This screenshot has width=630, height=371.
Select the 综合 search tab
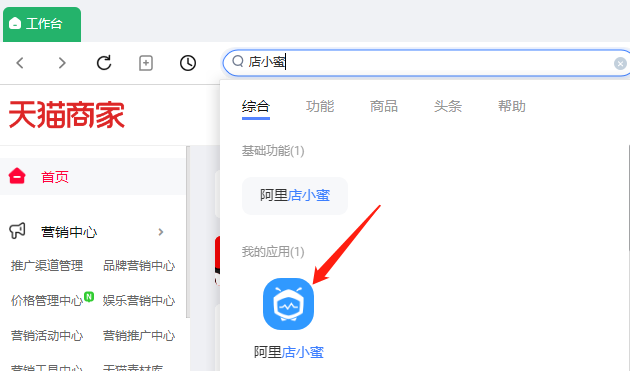point(256,107)
